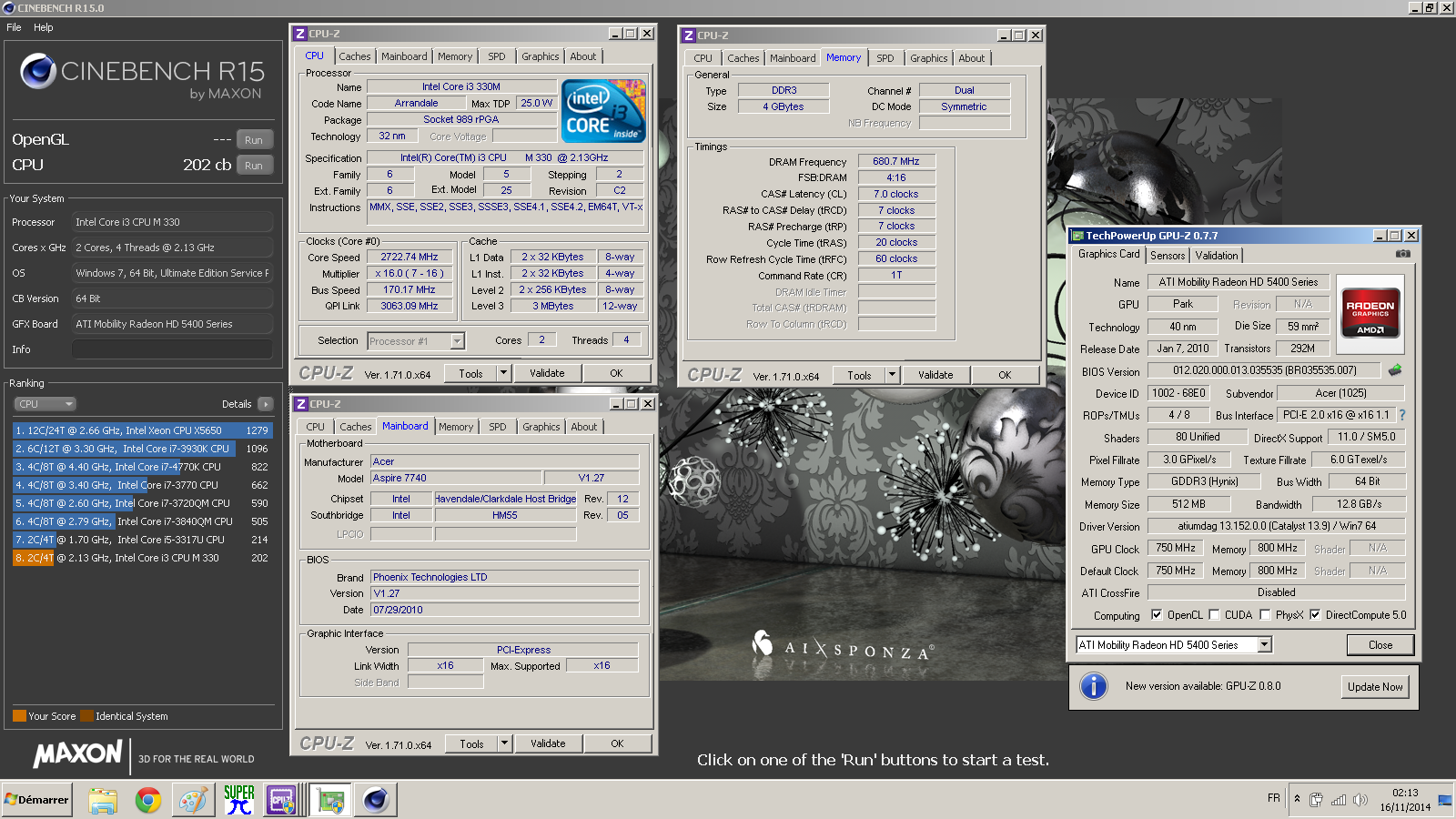Image resolution: width=1456 pixels, height=819 pixels.
Task: Click the FR language indicator
Action: pyautogui.click(x=1274, y=798)
